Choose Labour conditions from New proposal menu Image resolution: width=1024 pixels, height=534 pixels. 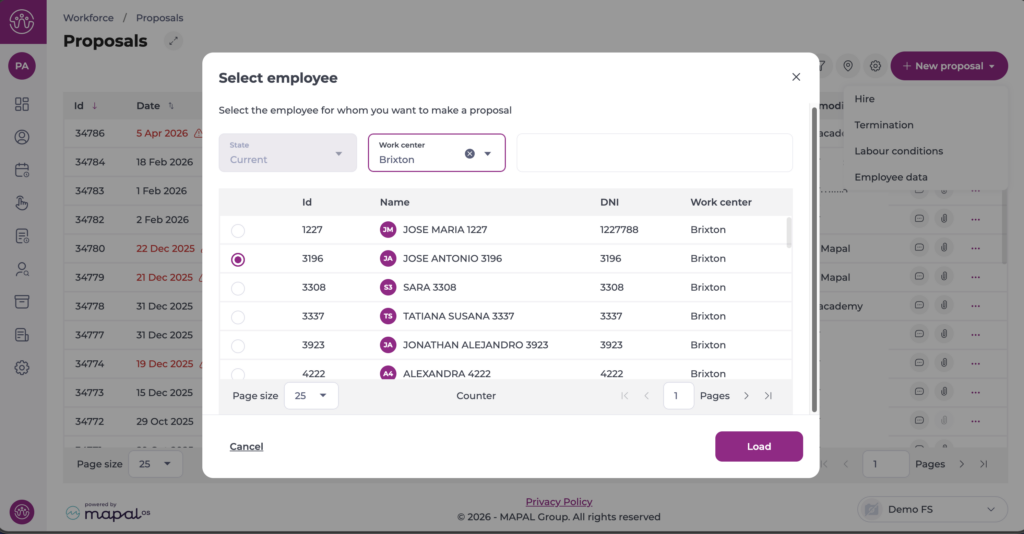[898, 151]
